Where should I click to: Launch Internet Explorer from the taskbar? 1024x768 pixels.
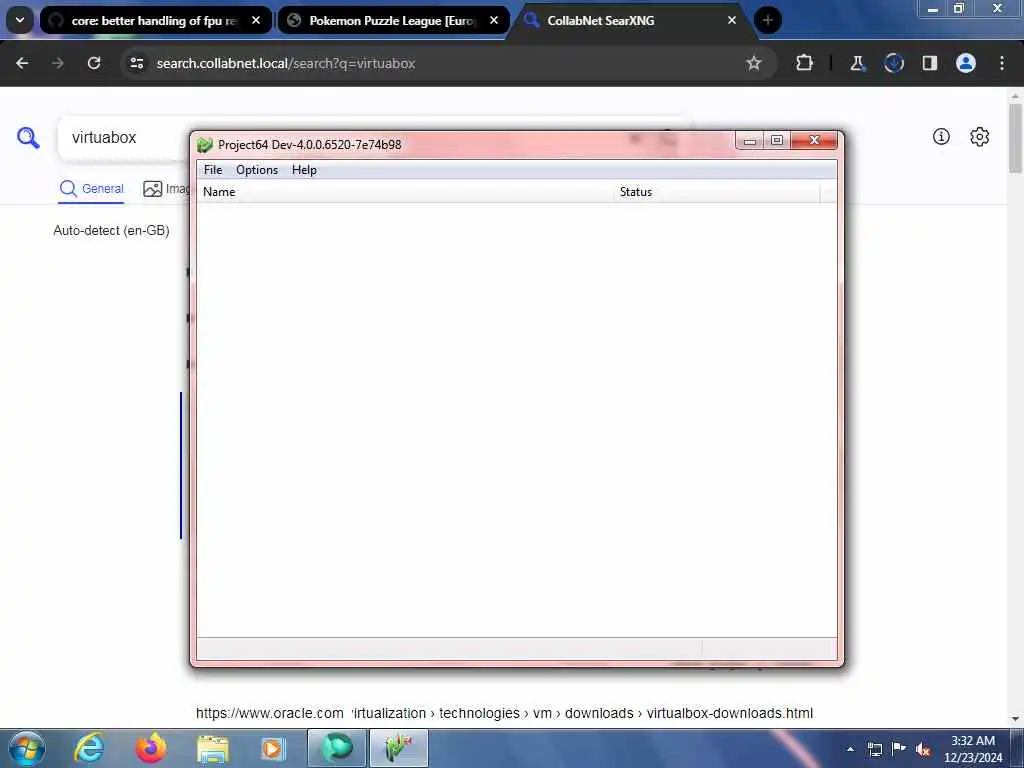click(x=89, y=748)
